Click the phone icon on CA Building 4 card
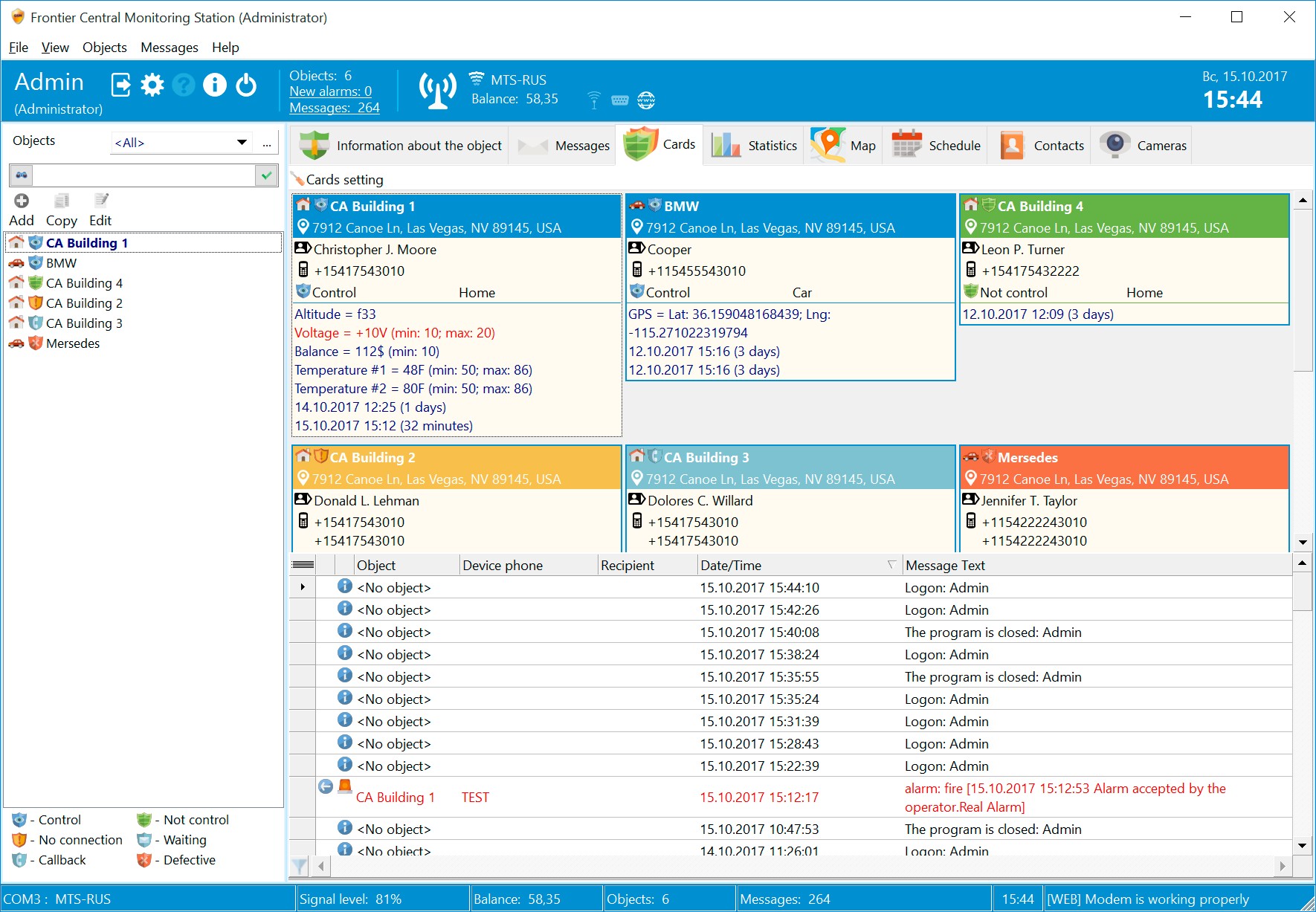 pyautogui.click(x=970, y=270)
